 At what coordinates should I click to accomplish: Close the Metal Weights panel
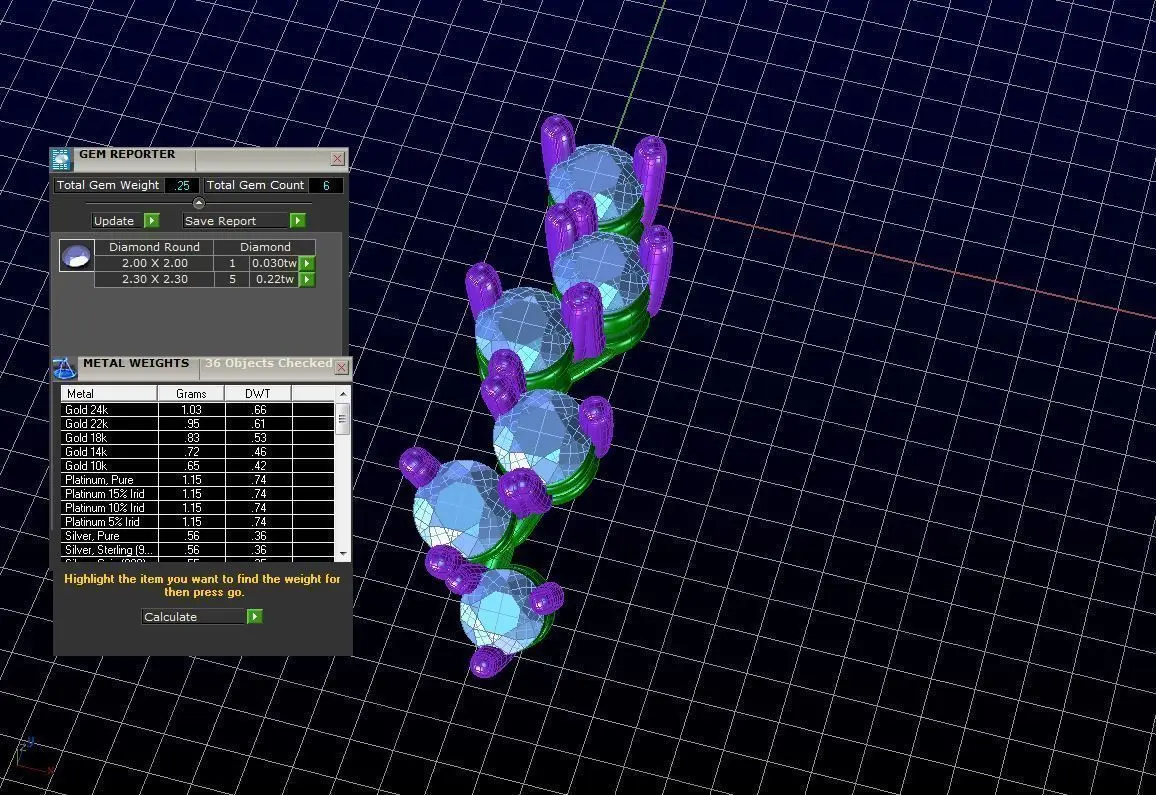pyautogui.click(x=341, y=367)
